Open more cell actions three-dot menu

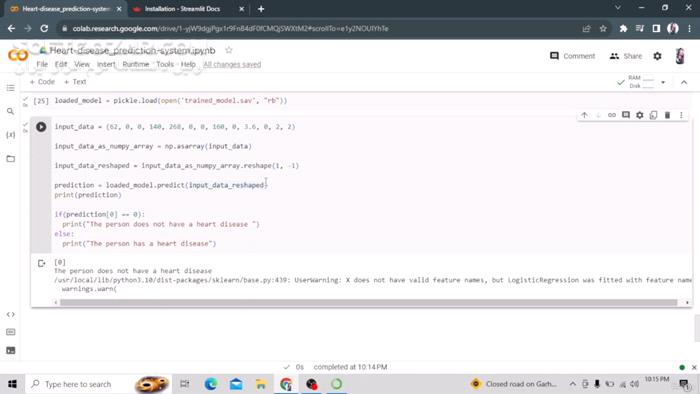coord(681,115)
